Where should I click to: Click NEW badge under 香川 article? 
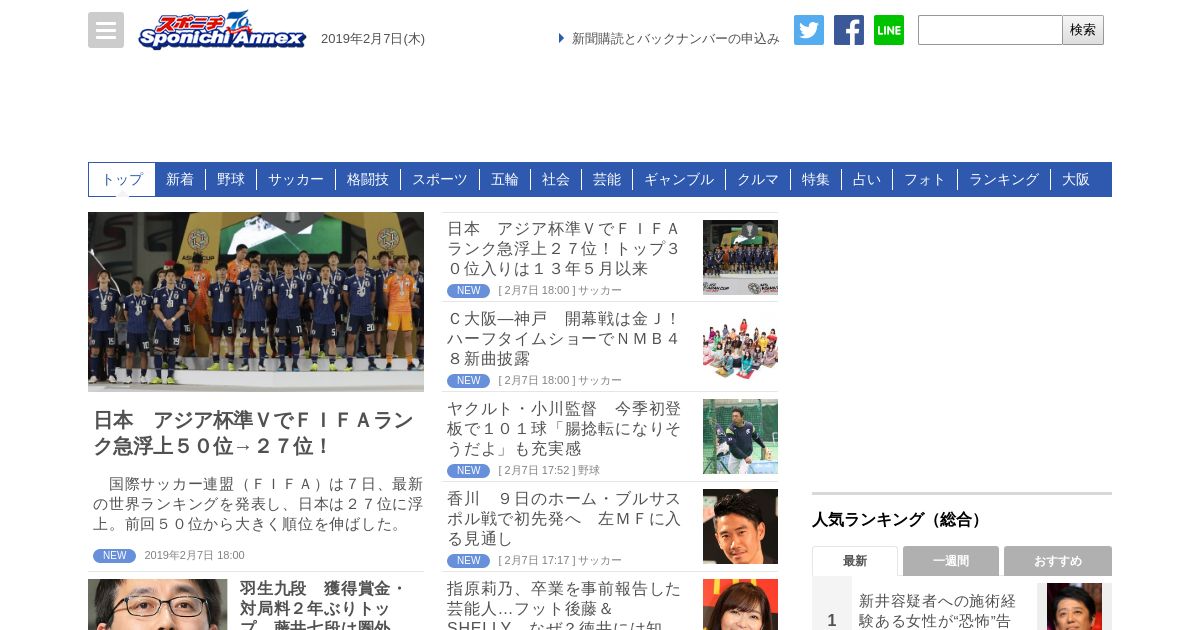468,561
